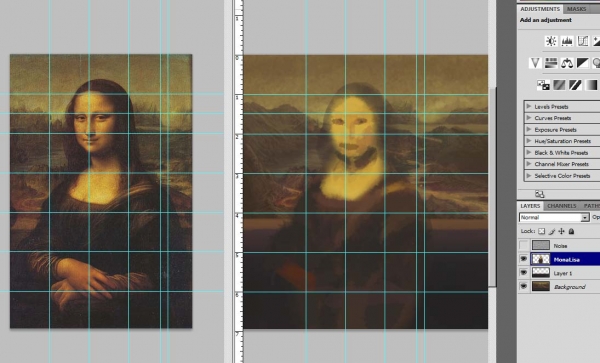
Task: Show the hidden Noise layer
Action: [523, 246]
